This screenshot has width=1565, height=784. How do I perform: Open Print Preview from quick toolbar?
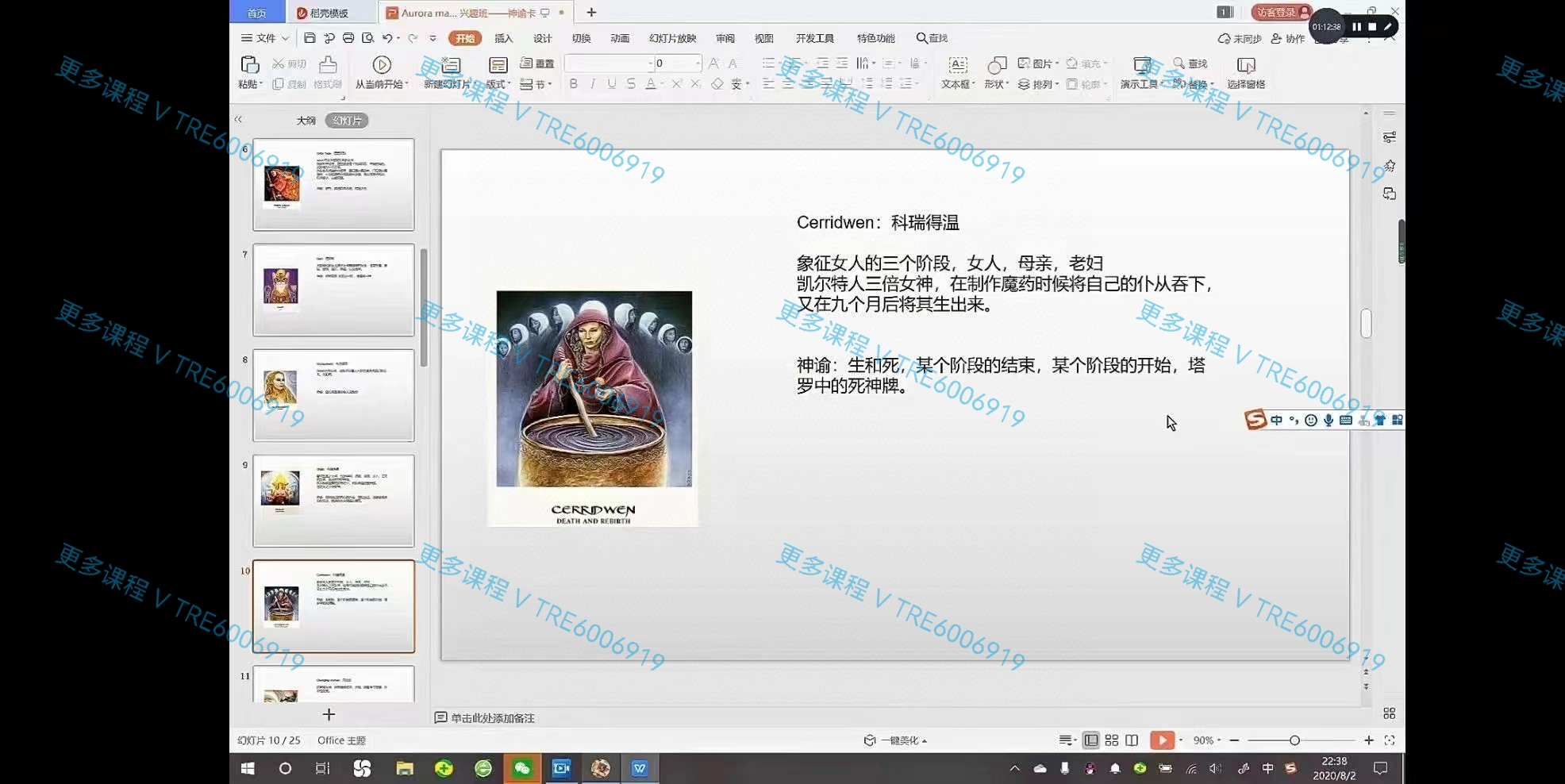368,38
